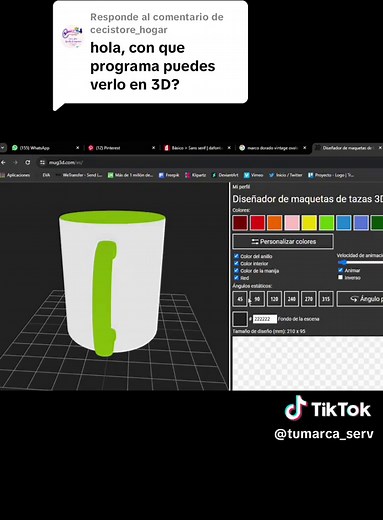Close the 'Básico > Sans serif' tab

pos(229,148)
